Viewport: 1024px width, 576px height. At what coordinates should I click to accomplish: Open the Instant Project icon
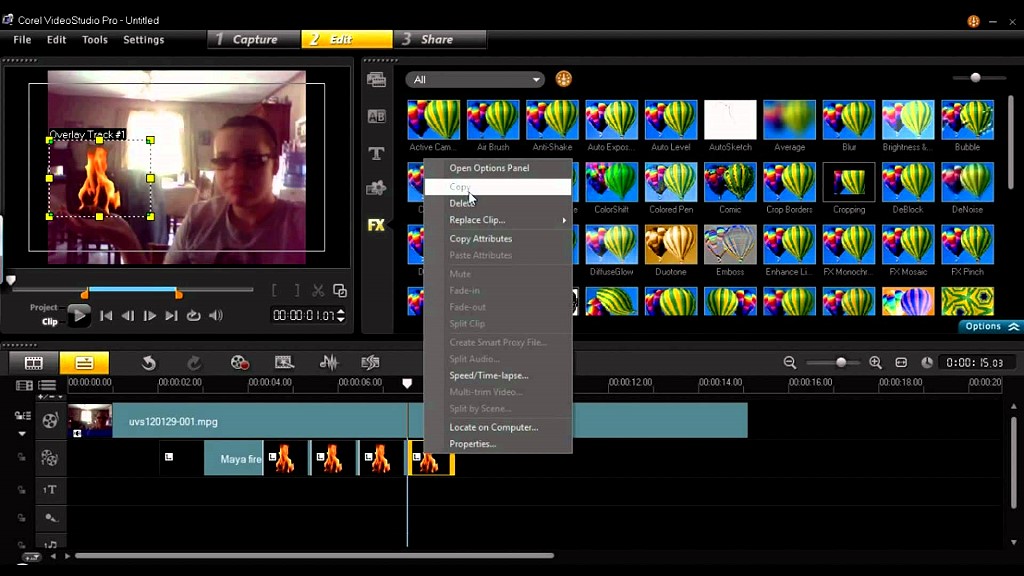[284, 362]
